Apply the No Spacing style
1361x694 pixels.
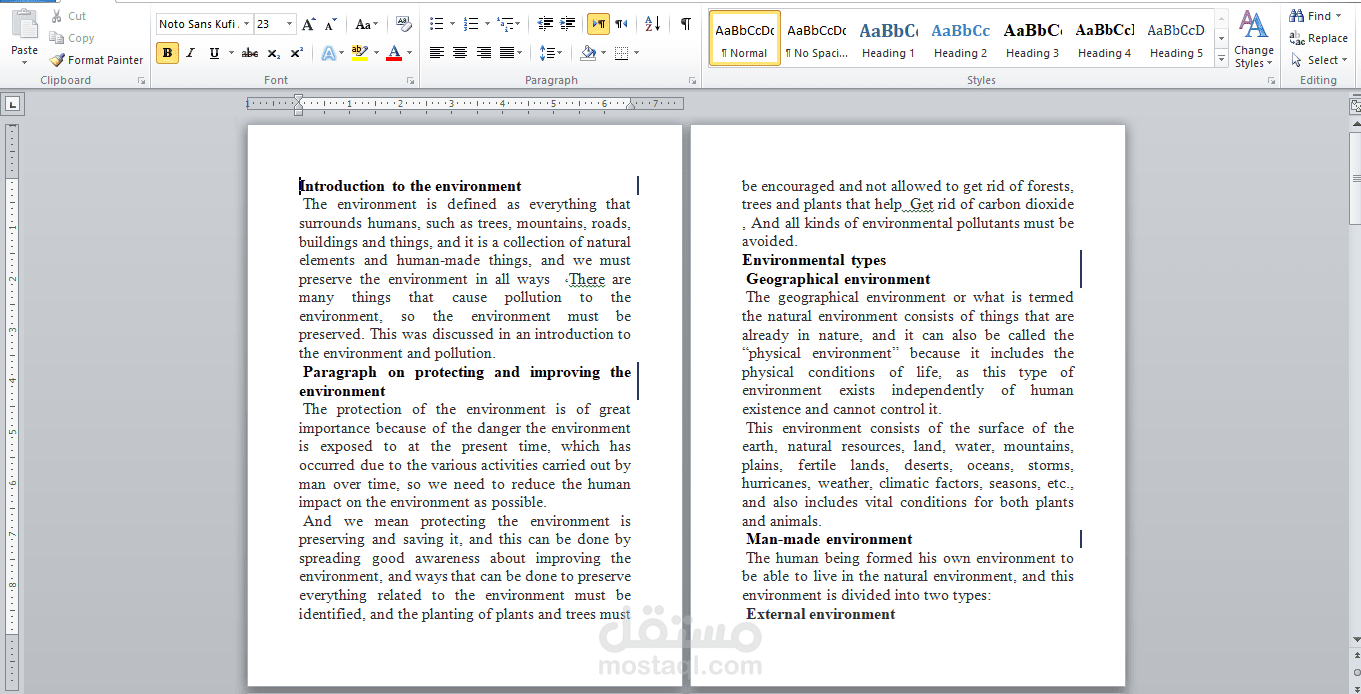tap(817, 39)
